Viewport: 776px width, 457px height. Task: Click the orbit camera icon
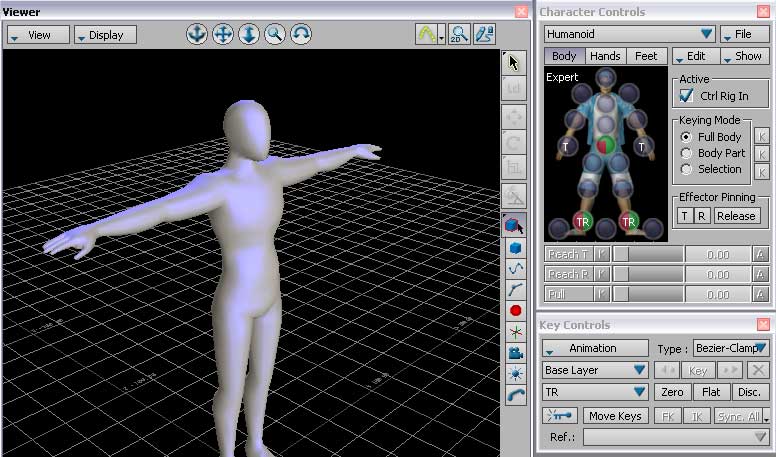[x=197, y=34]
